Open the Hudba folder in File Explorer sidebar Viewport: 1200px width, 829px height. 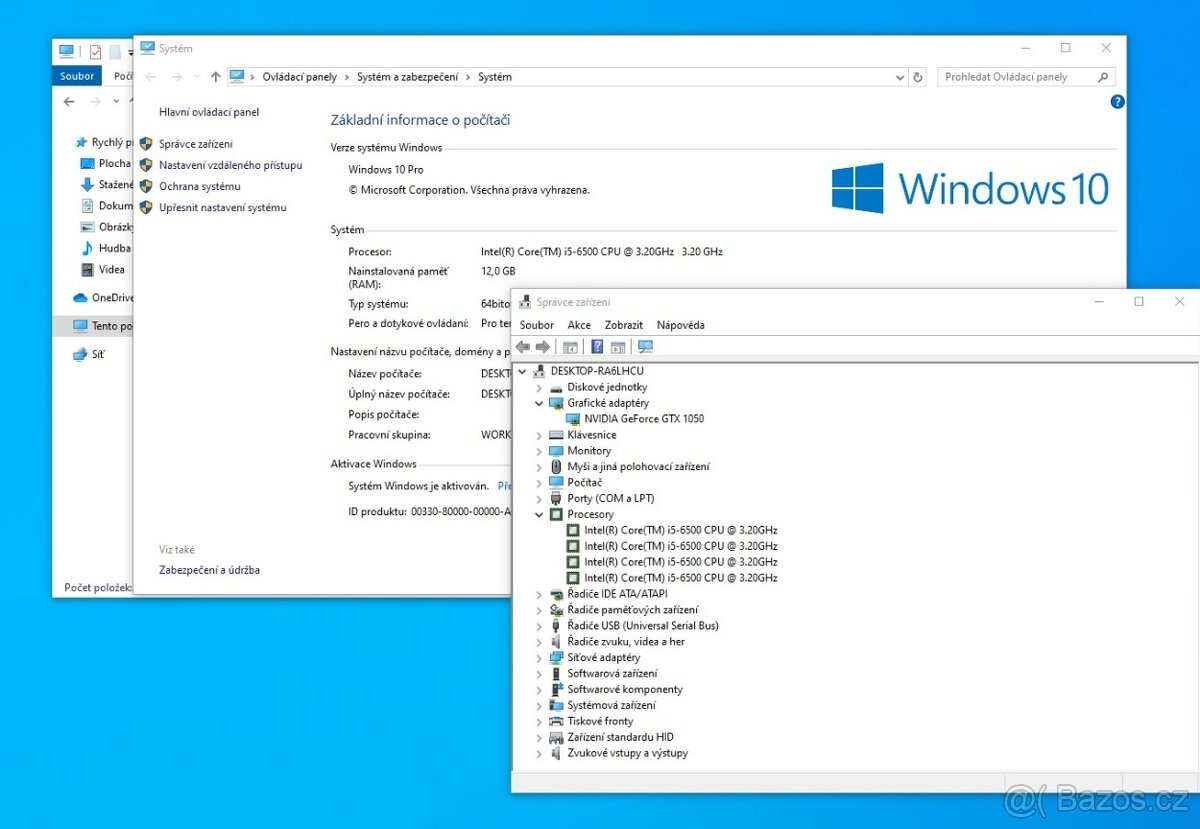click(x=114, y=248)
